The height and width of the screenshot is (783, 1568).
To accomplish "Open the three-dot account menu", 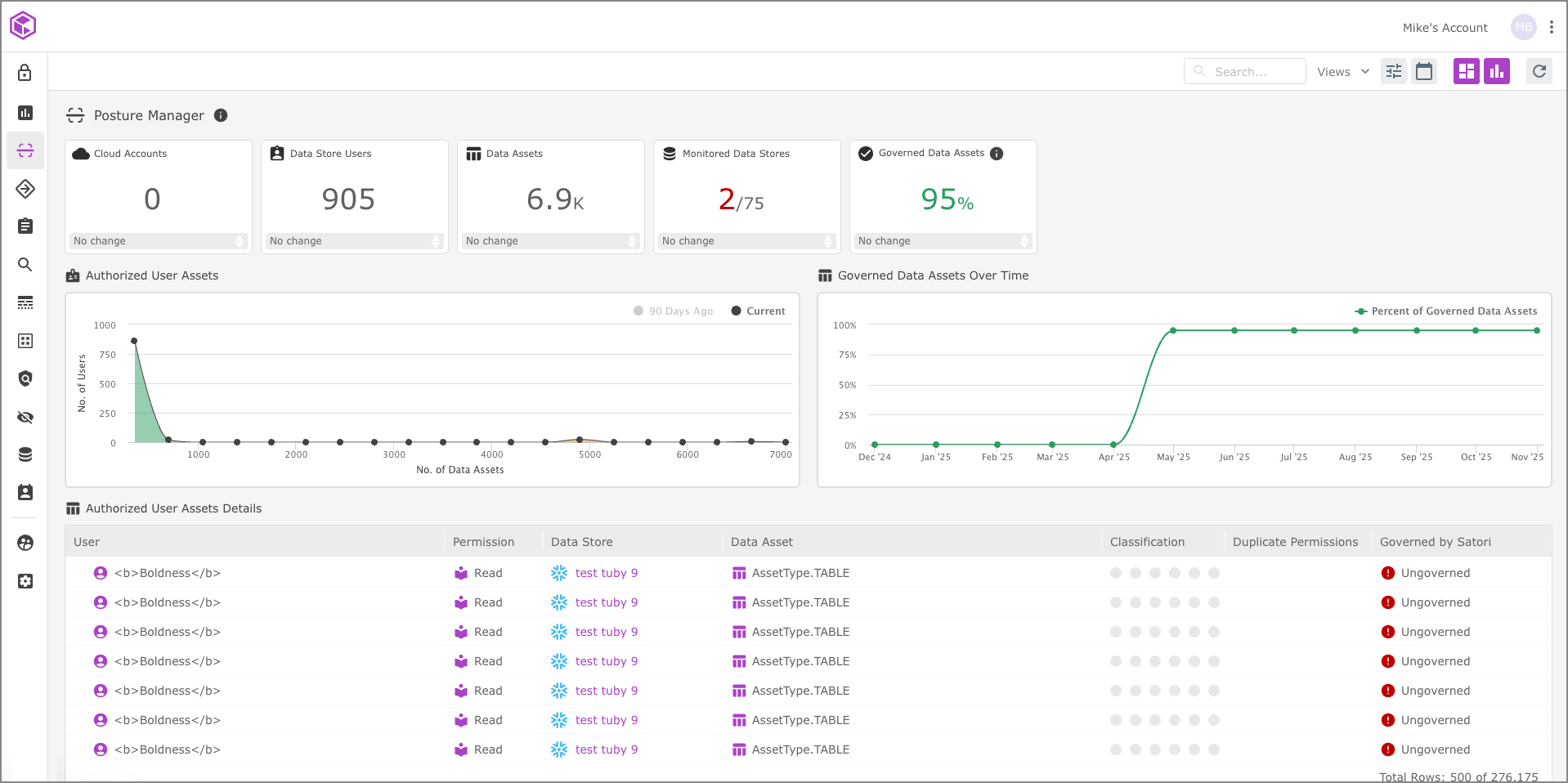I will [x=1551, y=27].
